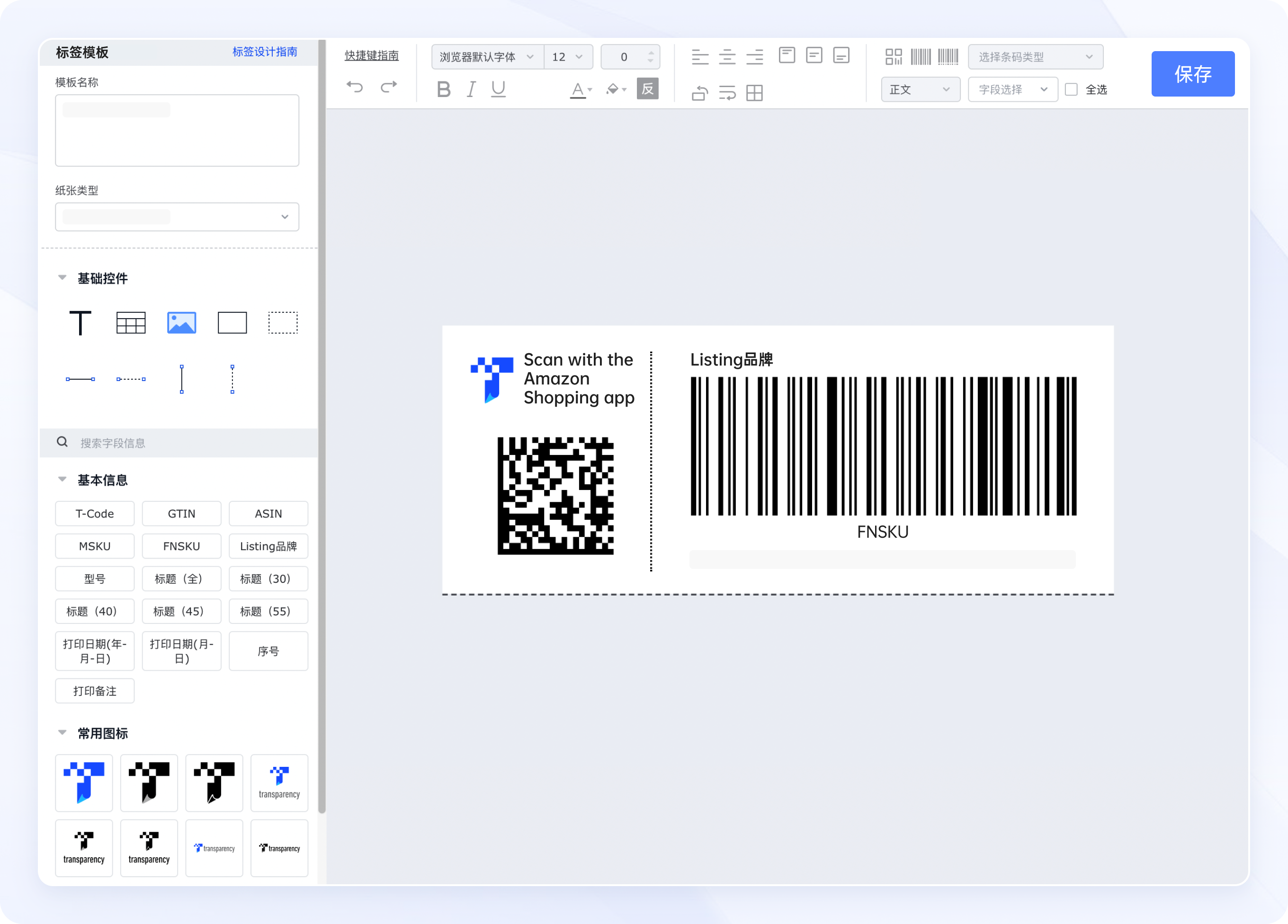This screenshot has height=924, width=1288.
Task: Collapse the 基础控件 section
Action: [x=62, y=277]
